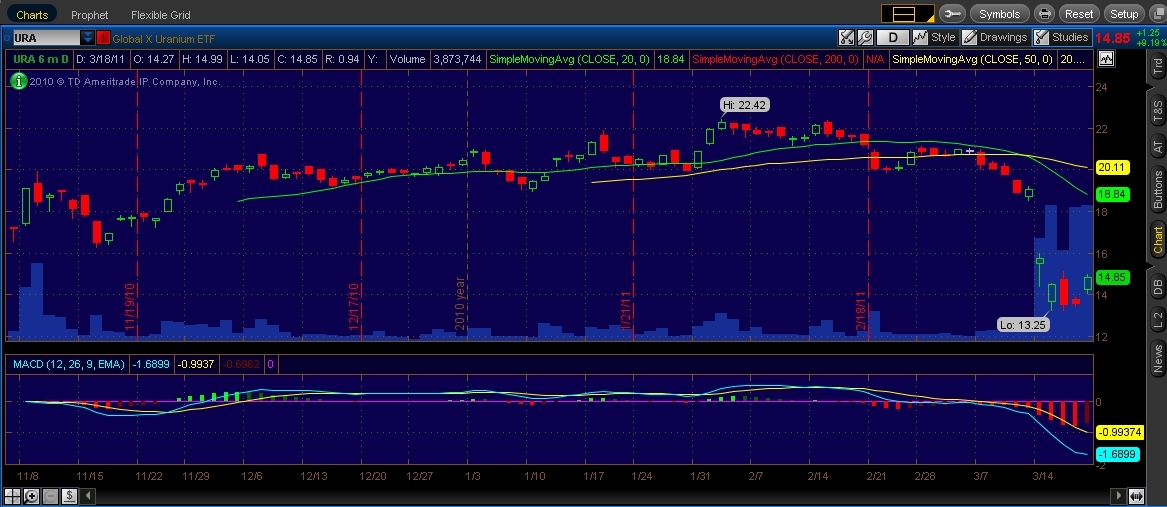Image resolution: width=1167 pixels, height=507 pixels.
Task: Click the expand time axis icon
Action: 1136,495
